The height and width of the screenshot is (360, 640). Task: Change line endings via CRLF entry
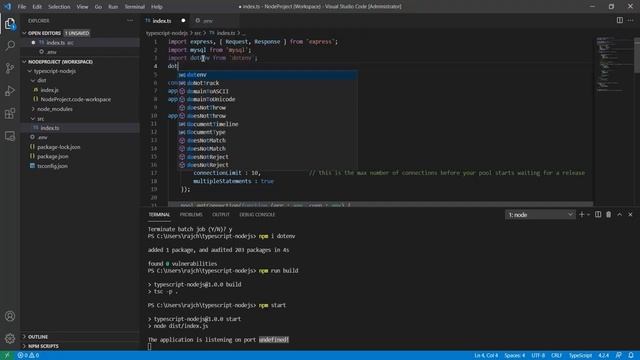click(x=556, y=356)
